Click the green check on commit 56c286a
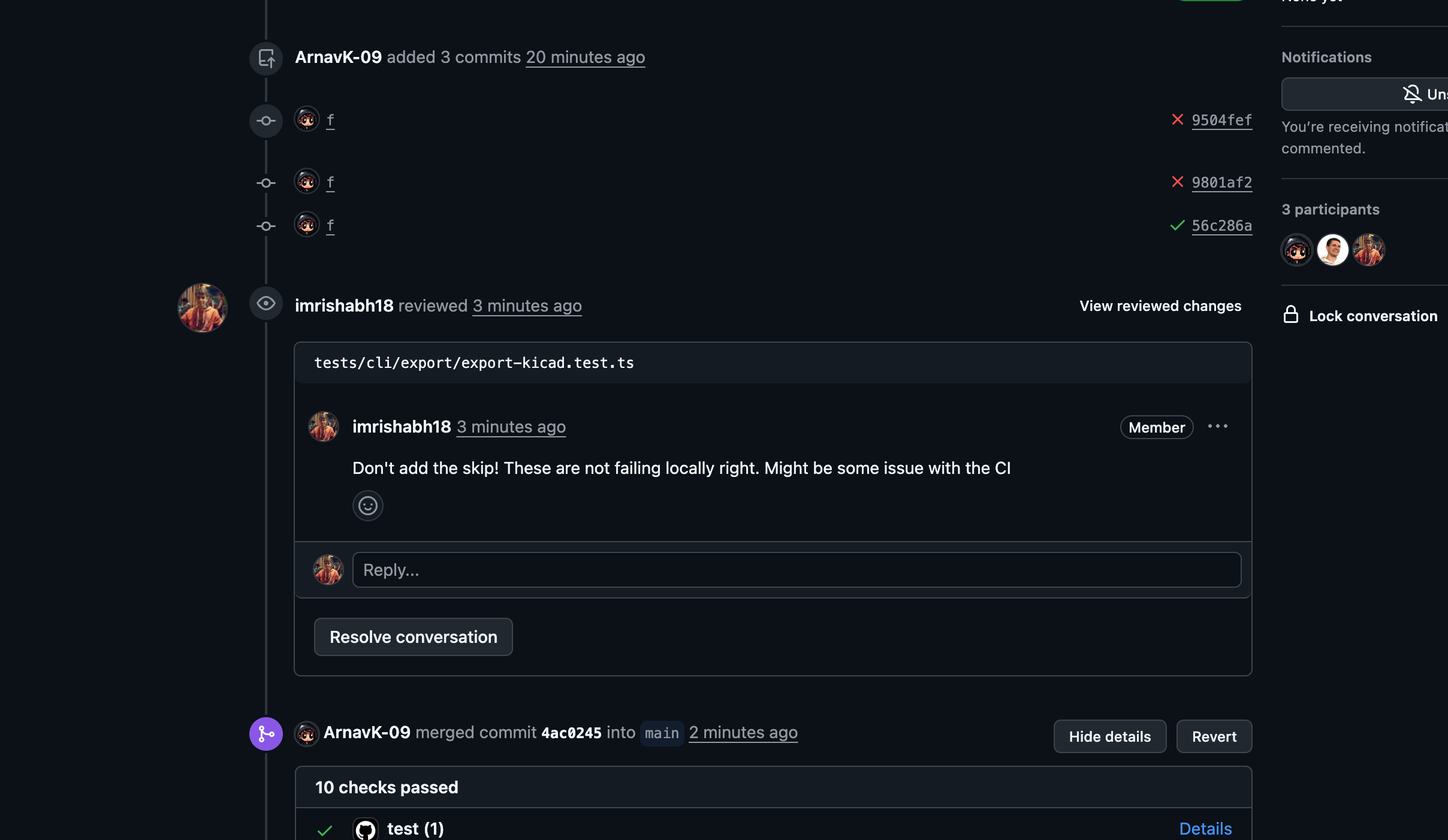Screen dimensions: 1448x840 click(1177, 225)
